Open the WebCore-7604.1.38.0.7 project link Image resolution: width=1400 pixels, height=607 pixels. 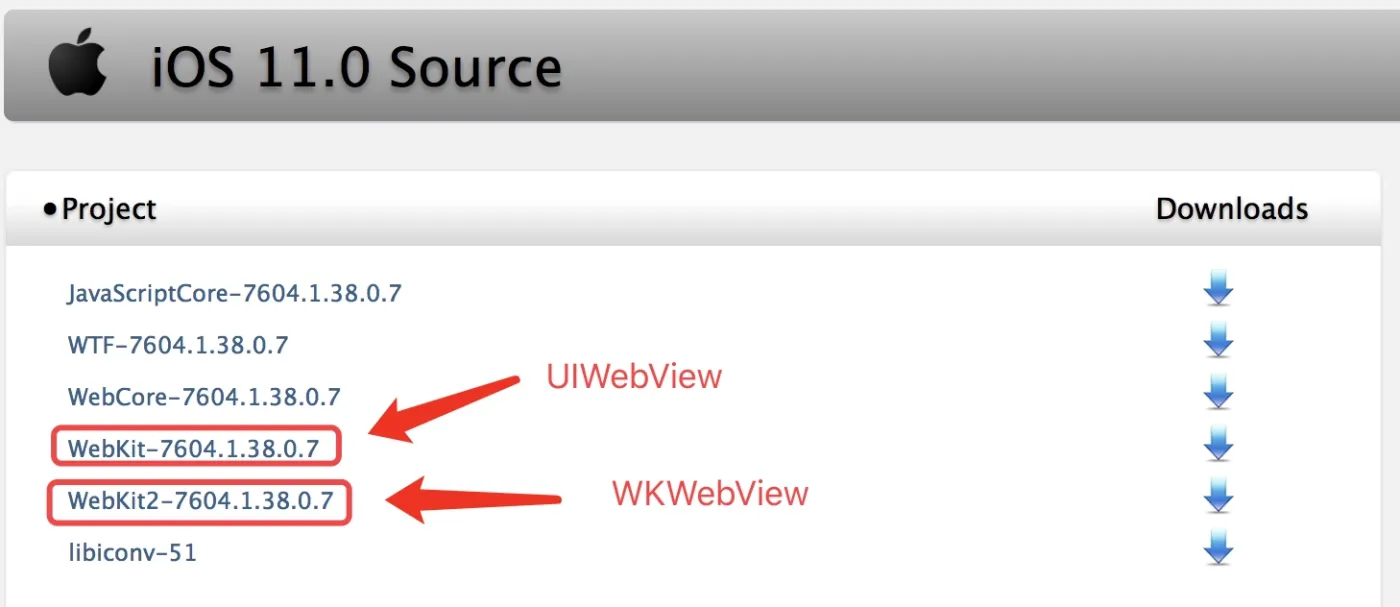click(x=204, y=397)
